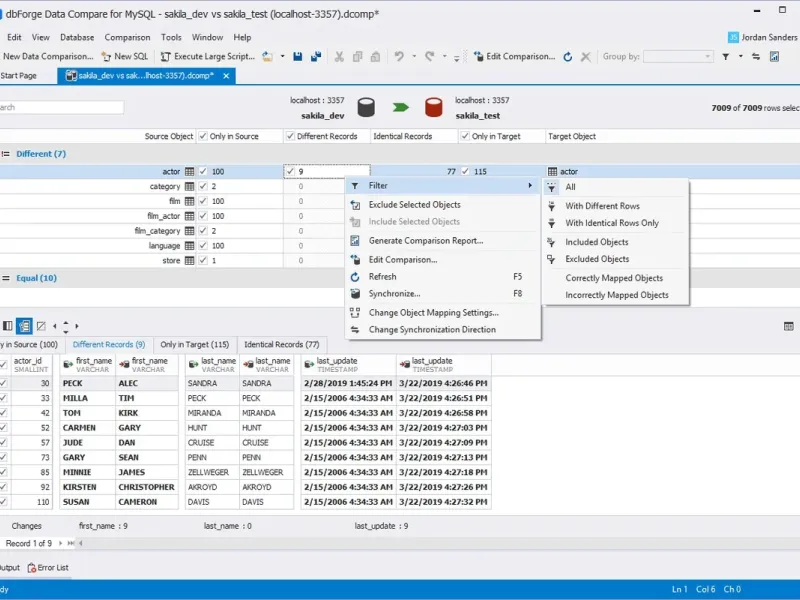Toggle the Only in Source header checkbox
Screen dimensions: 800x600
tap(203, 136)
